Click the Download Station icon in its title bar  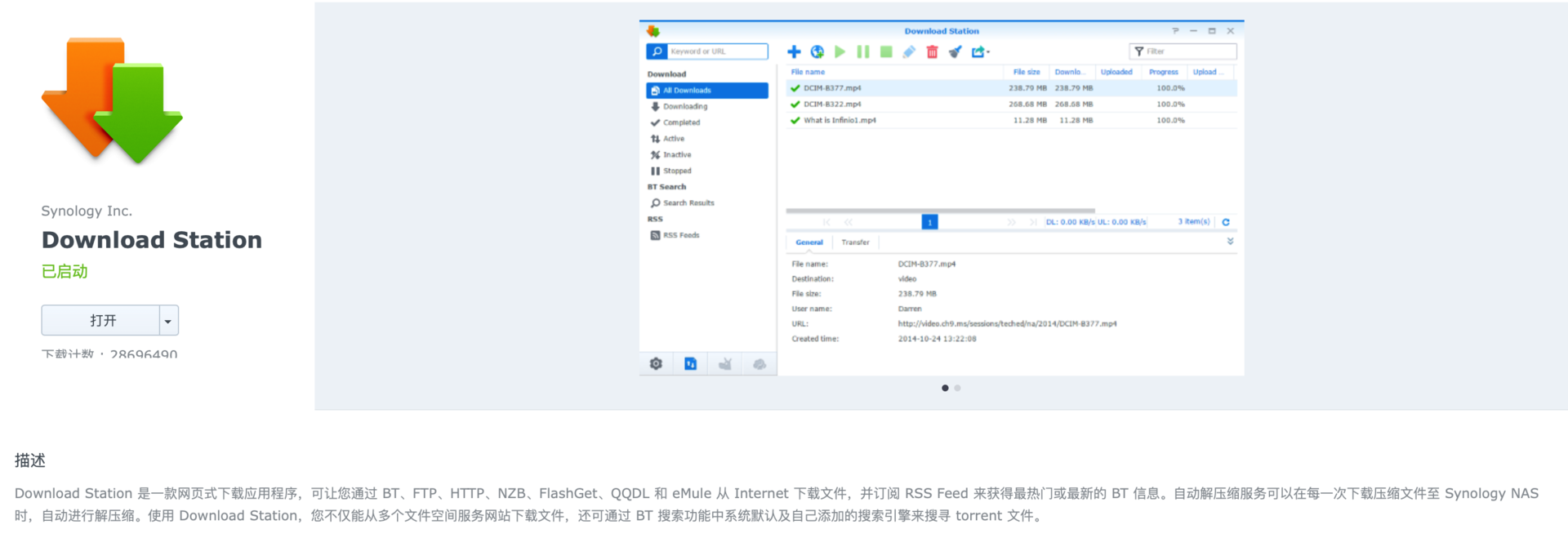click(x=653, y=31)
